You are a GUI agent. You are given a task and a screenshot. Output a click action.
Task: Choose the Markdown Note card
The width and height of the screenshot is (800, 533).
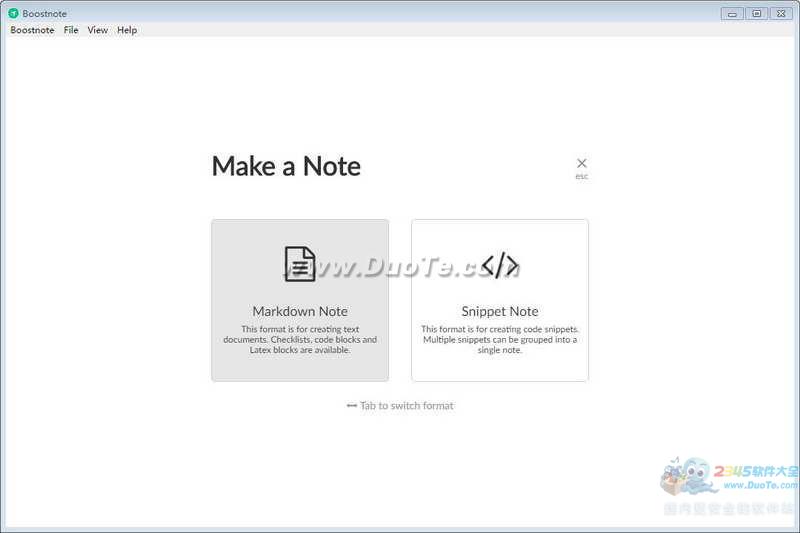tap(300, 300)
